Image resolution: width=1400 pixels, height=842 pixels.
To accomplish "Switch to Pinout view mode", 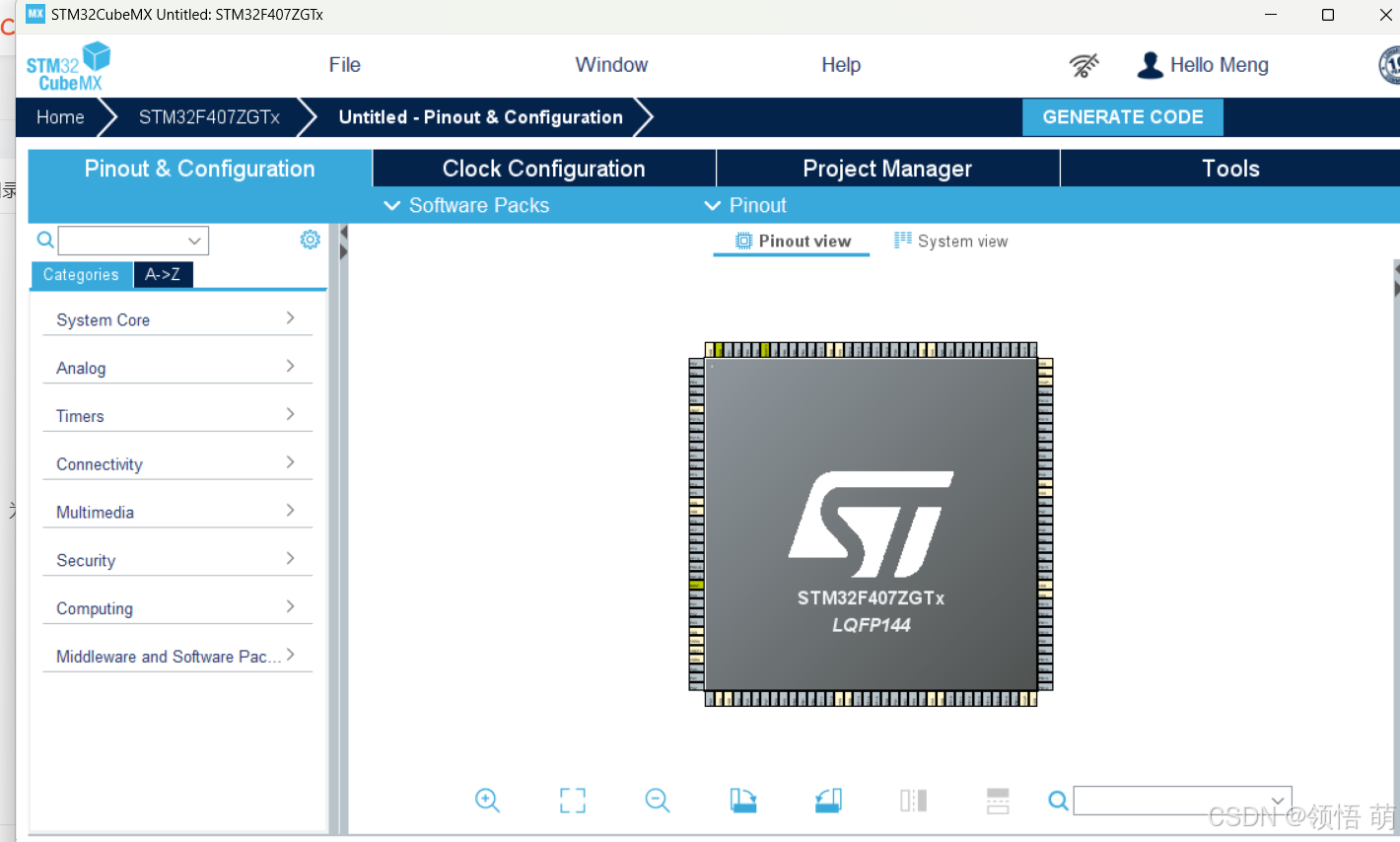I will pos(791,241).
